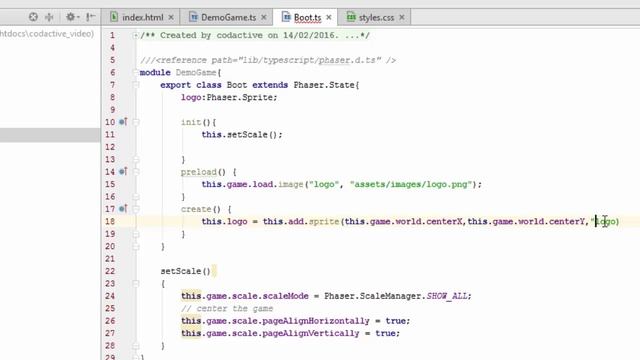Click 'pageAlignHorizontally' on line 26
The width and height of the screenshot is (640, 360).
pyautogui.click(x=316, y=321)
